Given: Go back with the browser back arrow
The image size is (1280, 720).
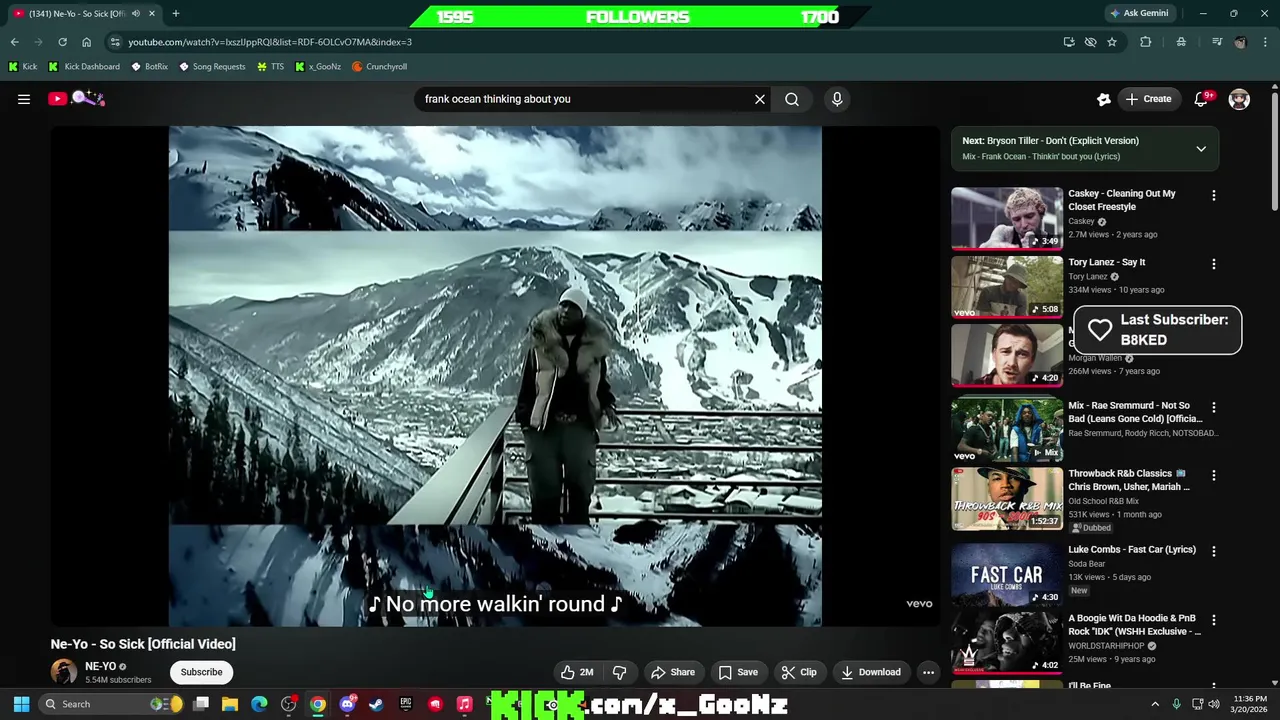Looking at the screenshot, I should 14,42.
